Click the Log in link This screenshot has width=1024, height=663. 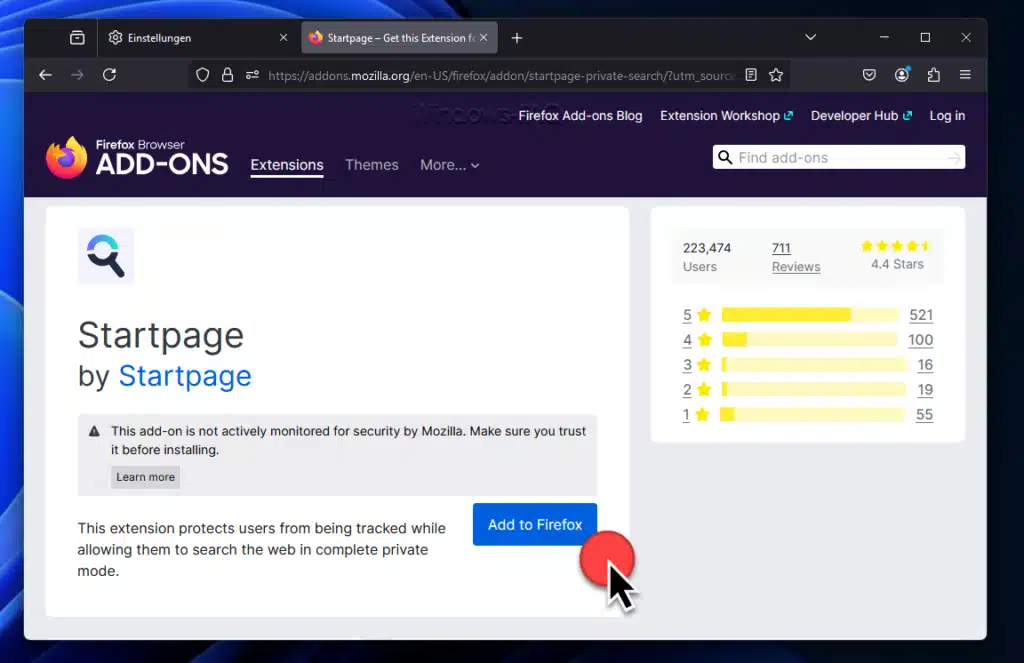click(x=947, y=116)
